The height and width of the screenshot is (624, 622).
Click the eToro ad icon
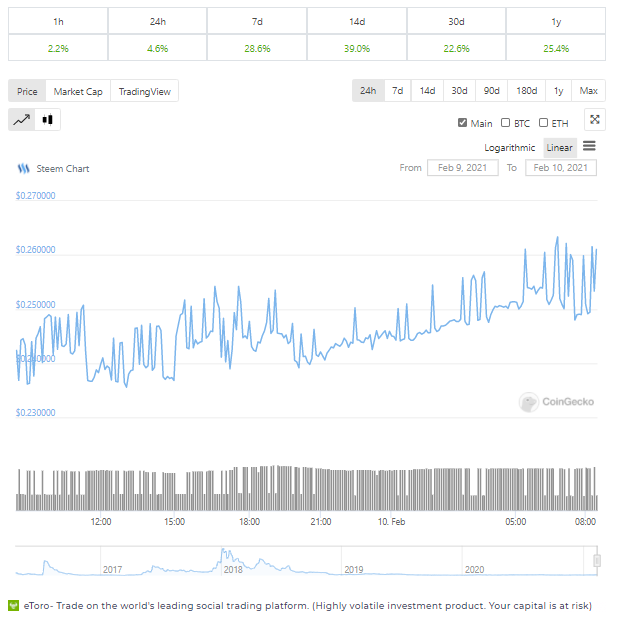tap(14, 606)
